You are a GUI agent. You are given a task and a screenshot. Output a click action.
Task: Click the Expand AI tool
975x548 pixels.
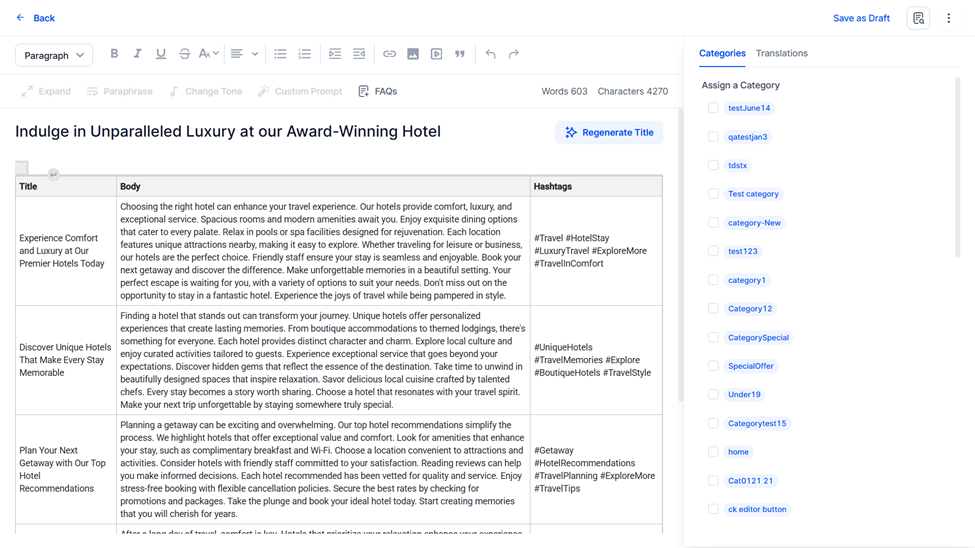[46, 91]
